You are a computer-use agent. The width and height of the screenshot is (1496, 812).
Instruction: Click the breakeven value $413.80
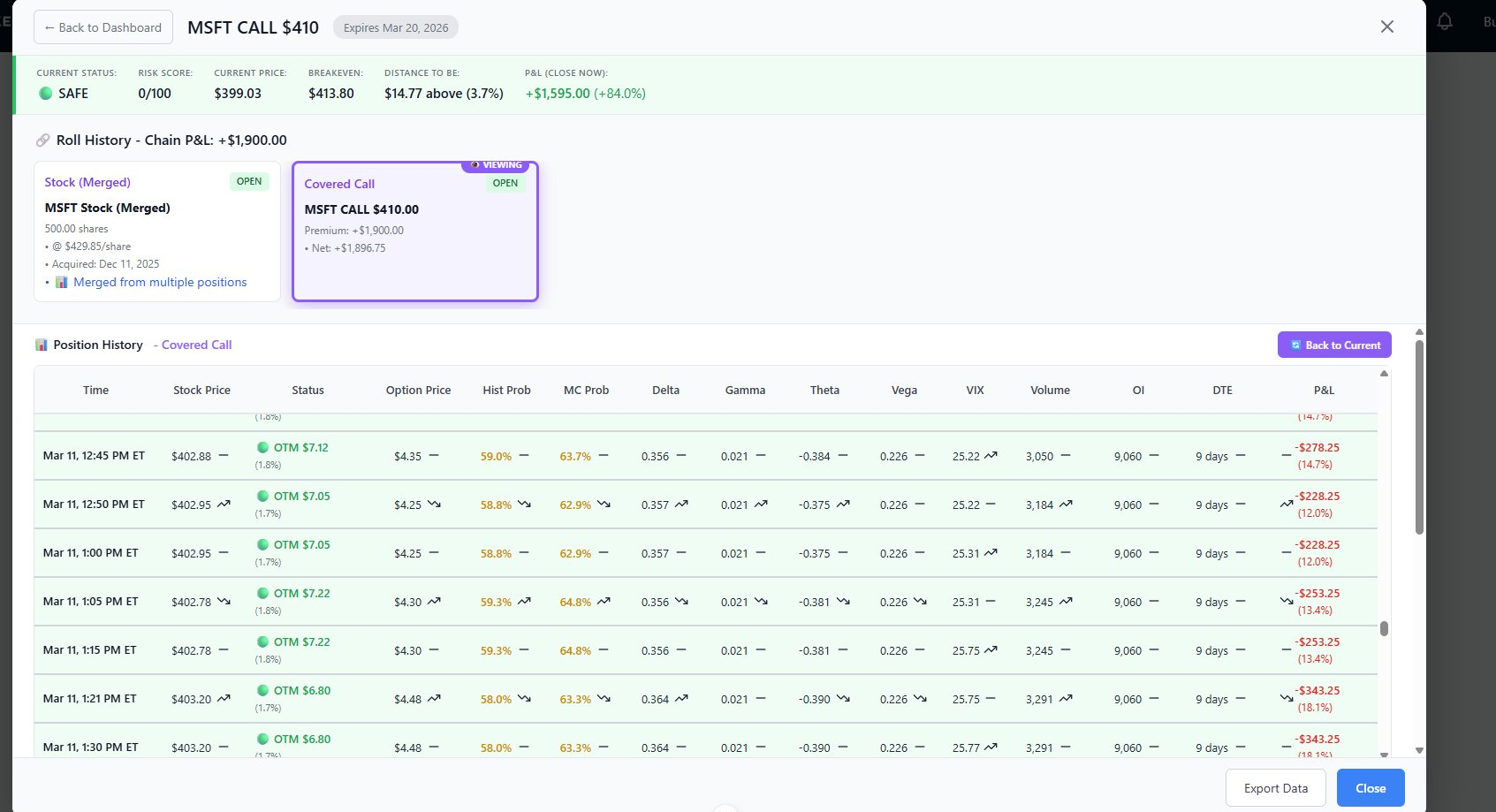point(331,93)
